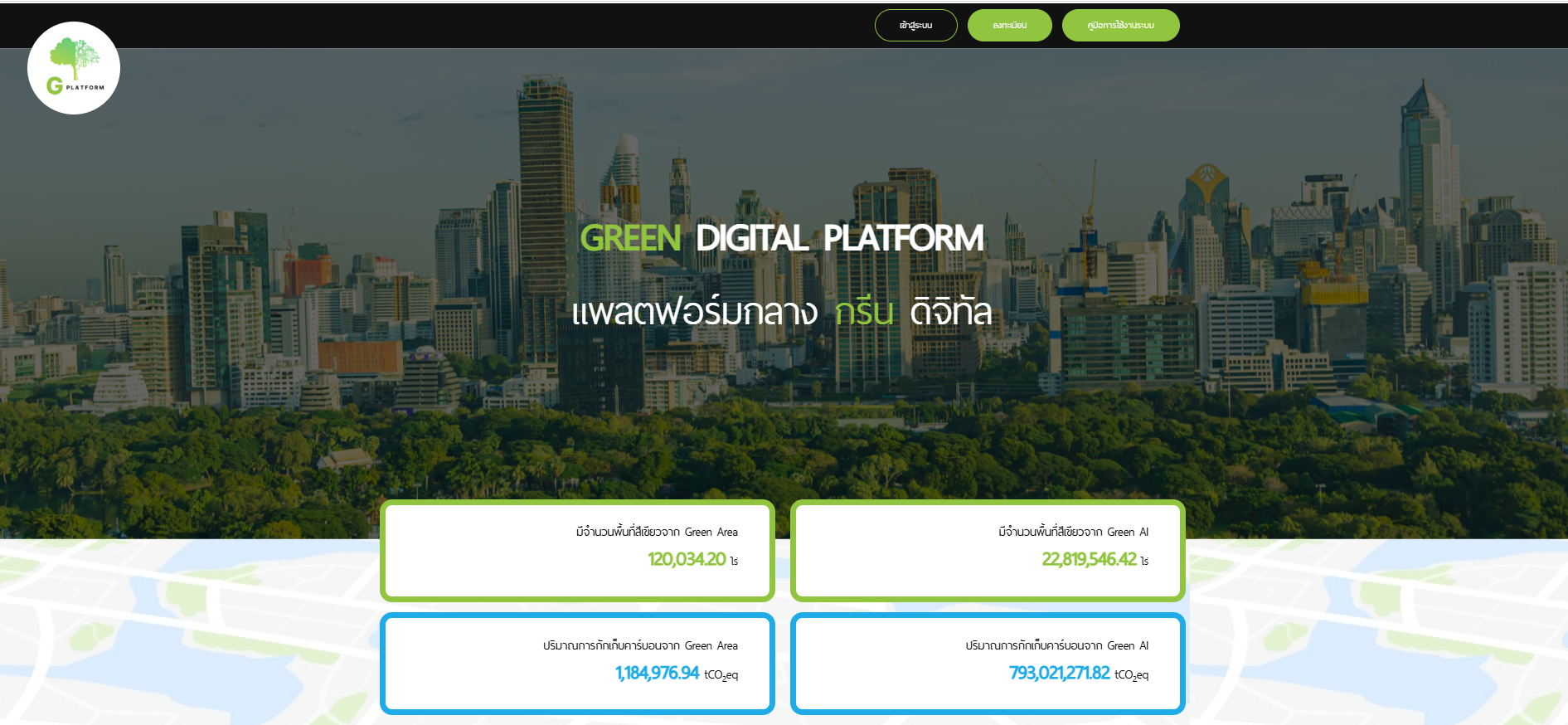Click the Thai subtitle แพลตฟอร์มกลาง
The width and height of the screenshot is (1568, 725).
point(694,313)
